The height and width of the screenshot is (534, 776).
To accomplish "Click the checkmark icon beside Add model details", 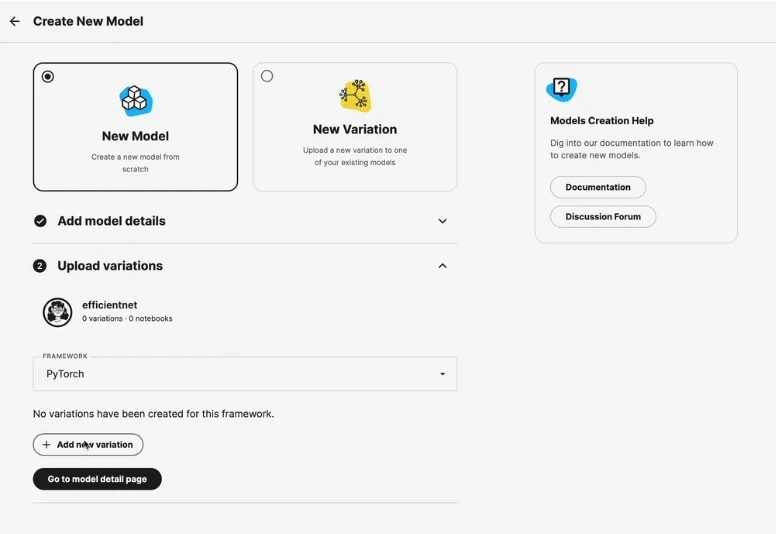I will click(x=40, y=221).
